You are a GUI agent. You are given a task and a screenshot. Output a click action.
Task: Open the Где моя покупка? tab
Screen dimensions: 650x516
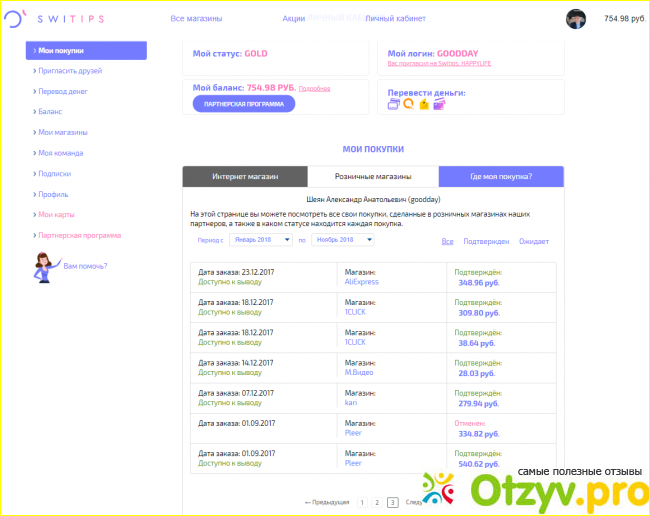pos(500,177)
